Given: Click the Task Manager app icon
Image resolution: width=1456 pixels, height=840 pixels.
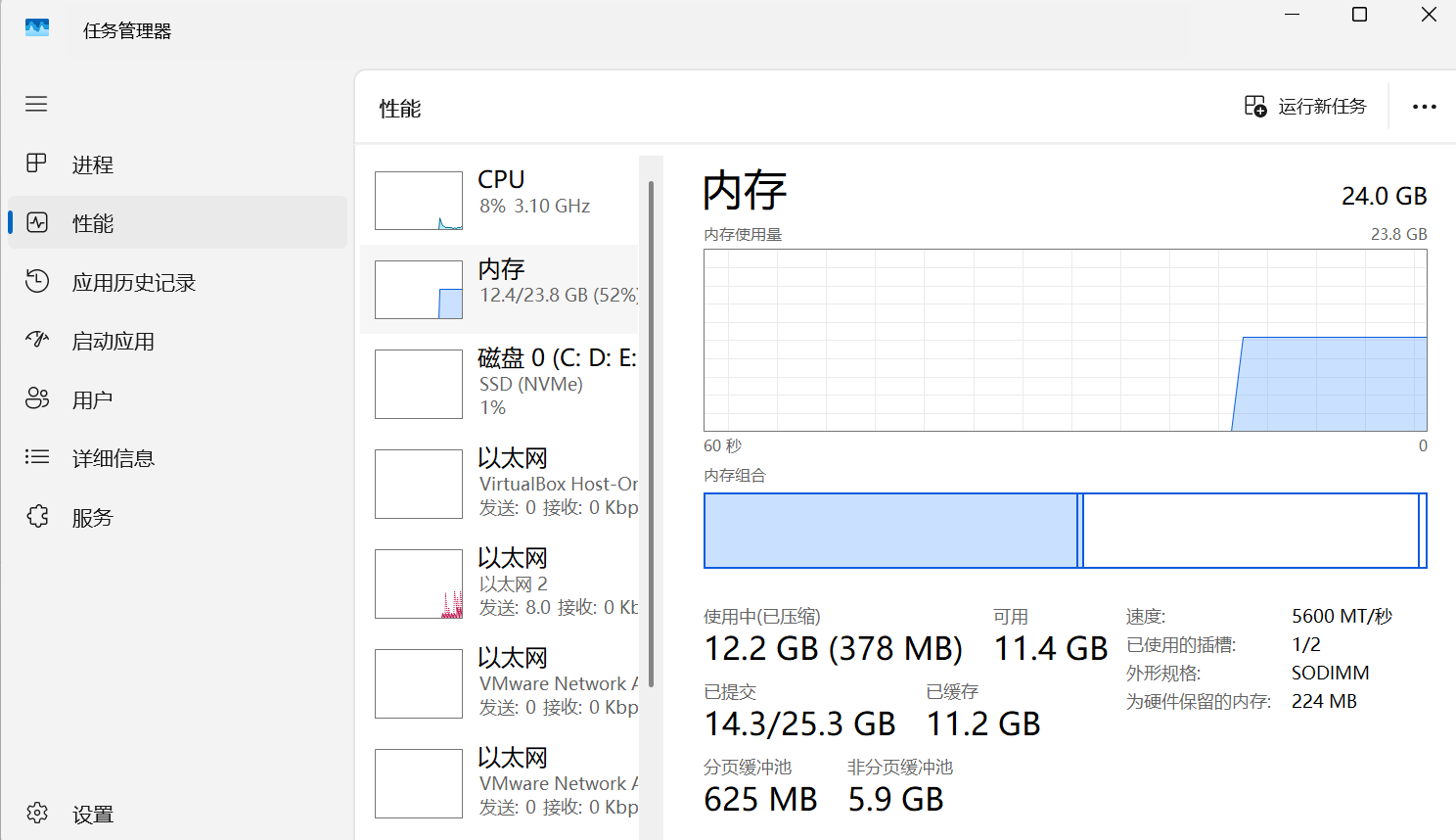Looking at the screenshot, I should point(37,28).
